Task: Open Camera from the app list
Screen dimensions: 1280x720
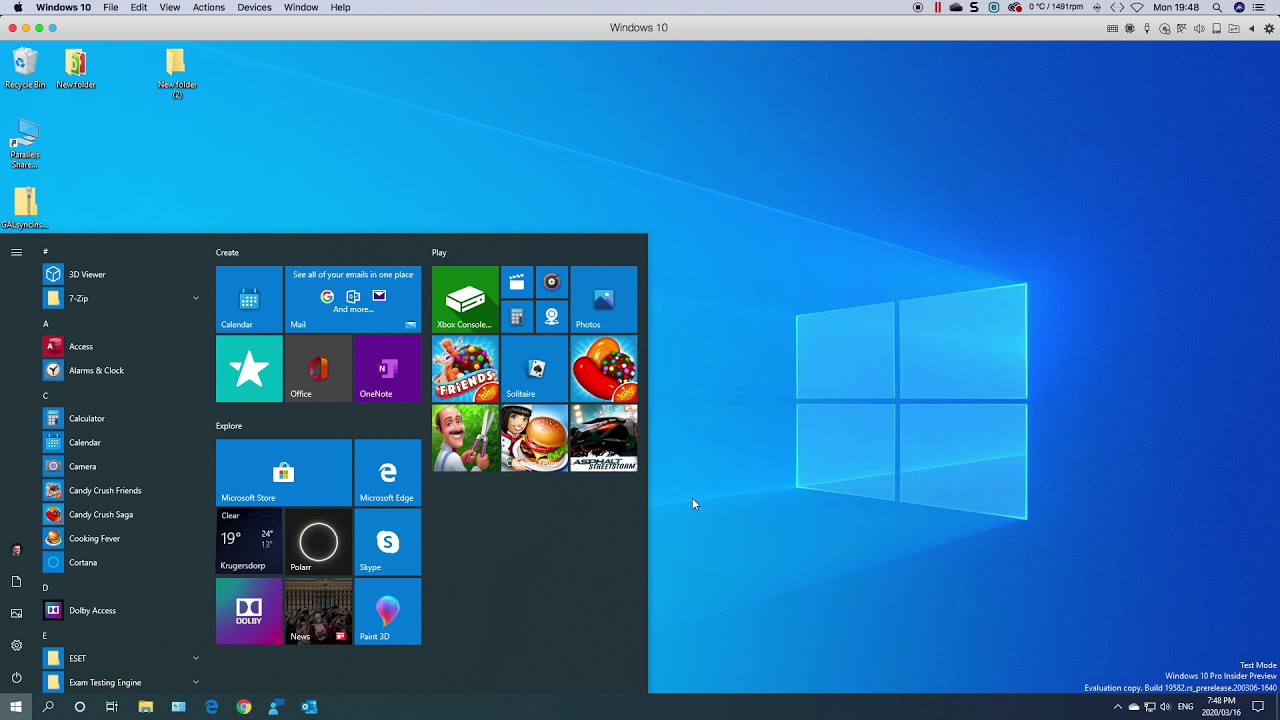Action: tap(120, 466)
